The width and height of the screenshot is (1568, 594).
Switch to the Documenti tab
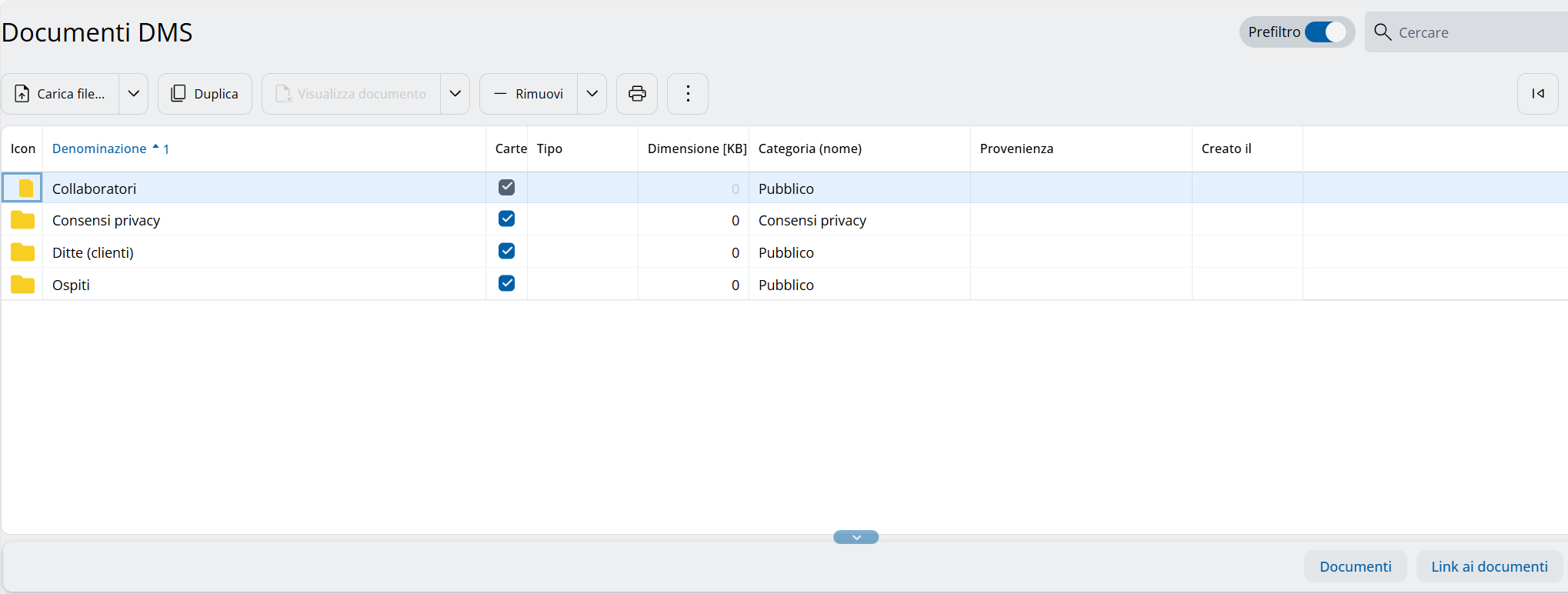click(1355, 567)
